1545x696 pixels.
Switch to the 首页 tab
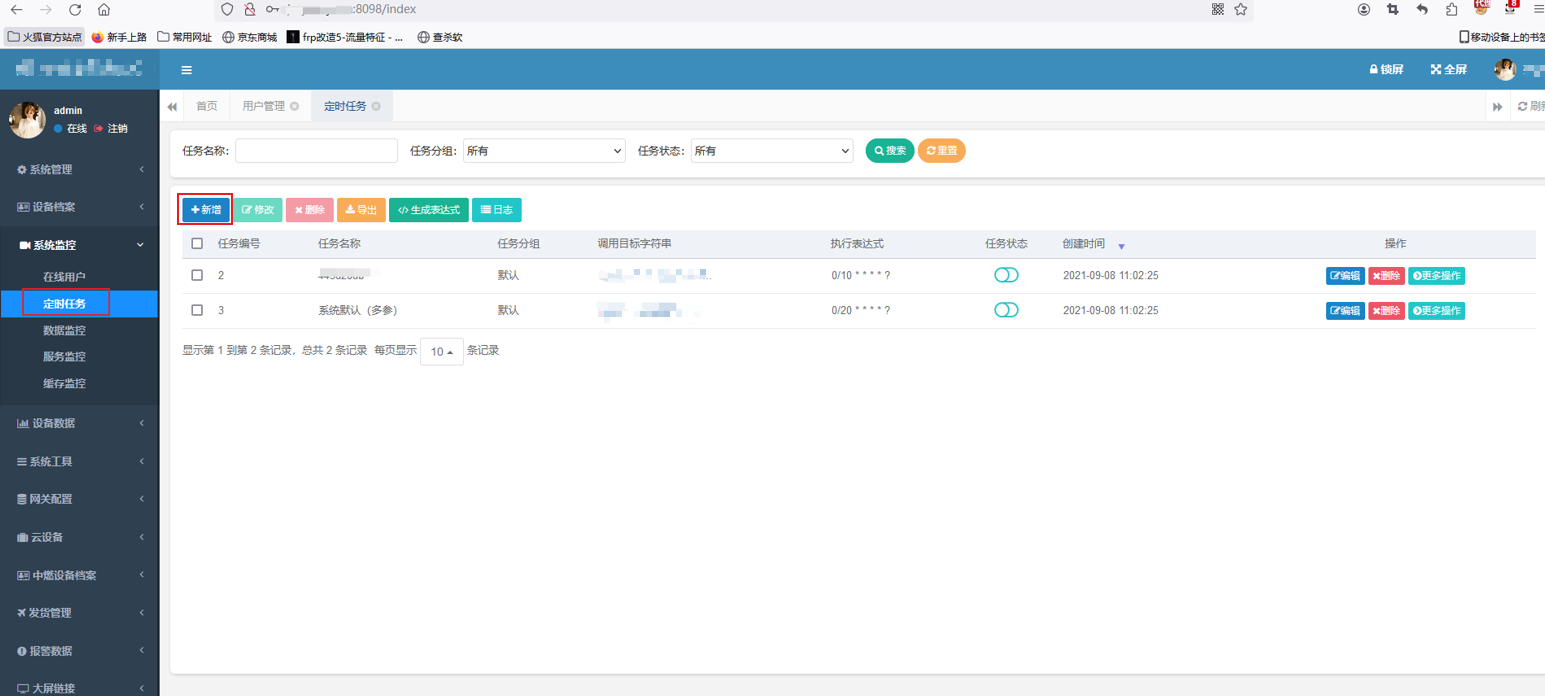point(206,106)
